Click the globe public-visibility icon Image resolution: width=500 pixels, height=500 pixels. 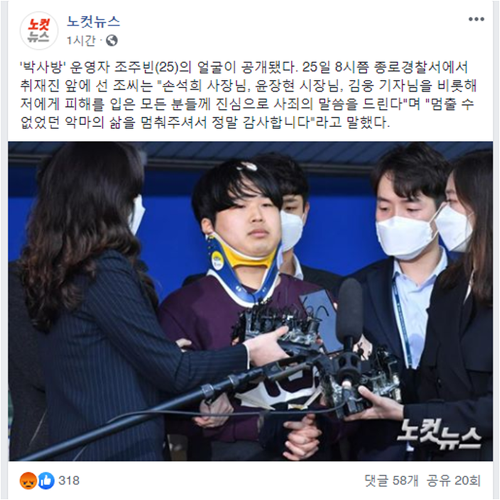point(112,41)
